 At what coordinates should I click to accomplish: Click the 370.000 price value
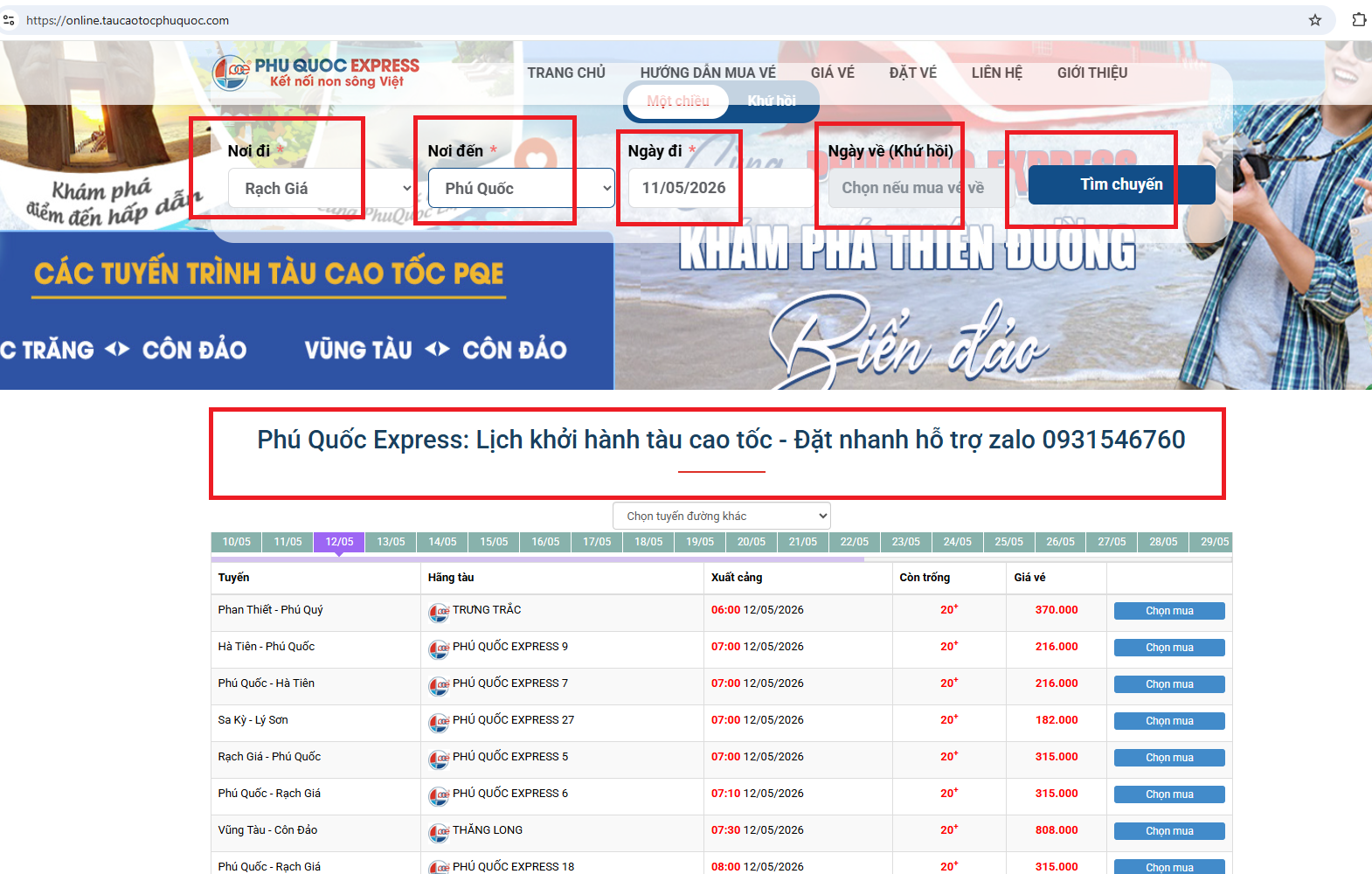(1057, 610)
